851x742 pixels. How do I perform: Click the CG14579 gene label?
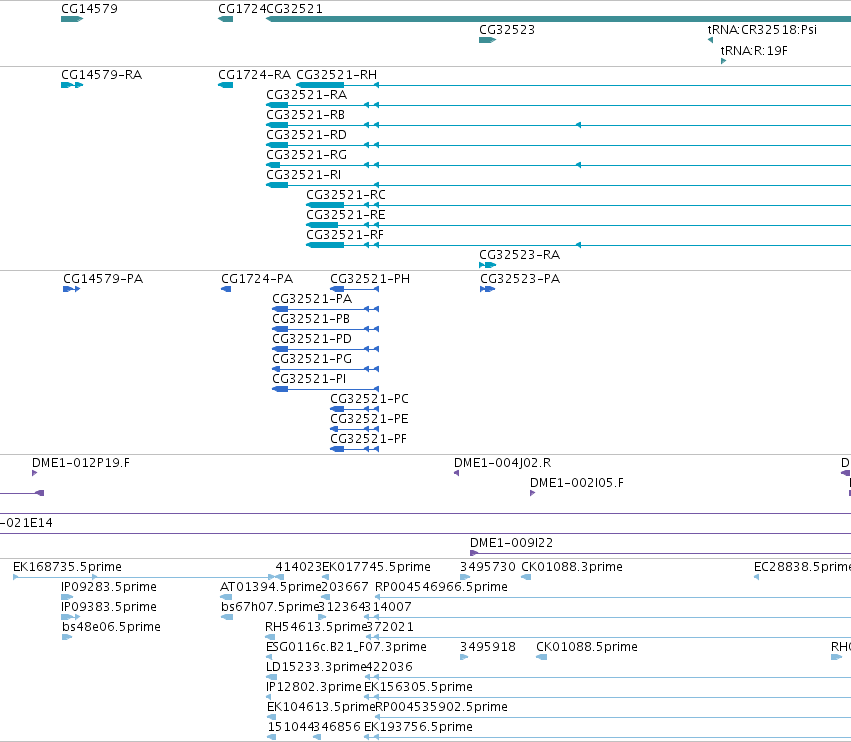coord(89,9)
